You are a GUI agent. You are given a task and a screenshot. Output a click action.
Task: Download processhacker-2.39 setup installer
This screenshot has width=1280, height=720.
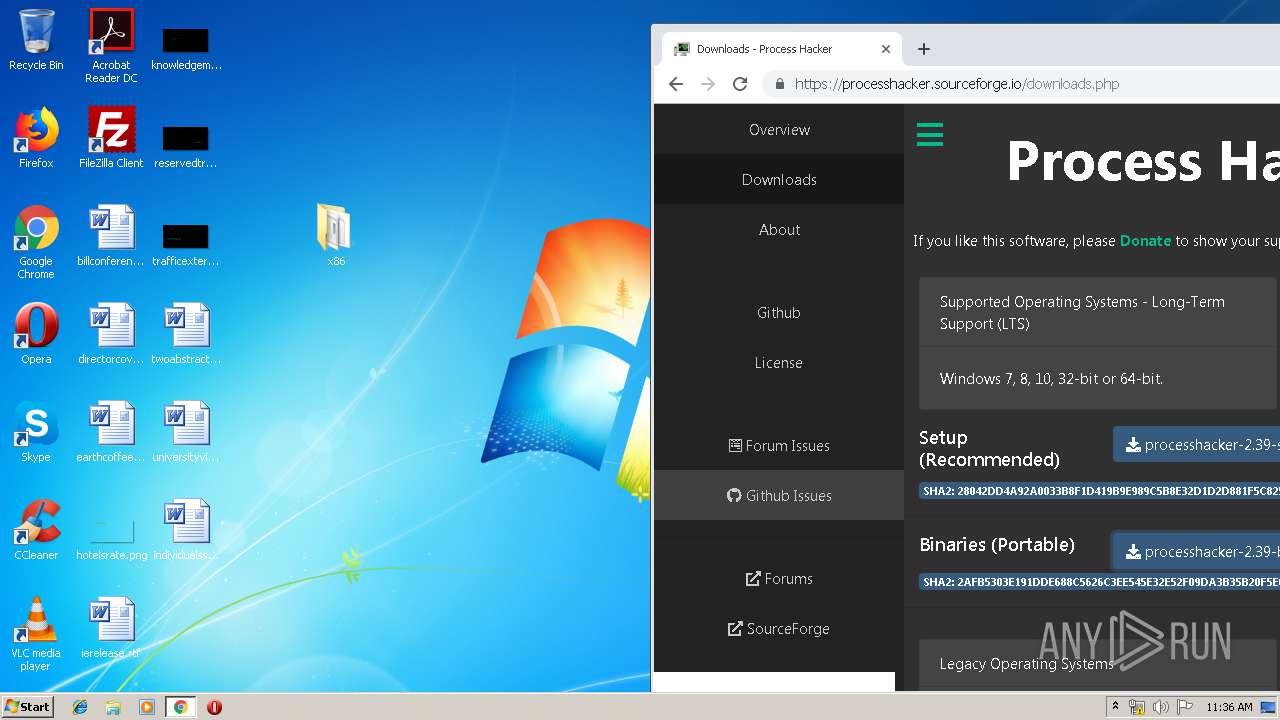[x=1197, y=445]
